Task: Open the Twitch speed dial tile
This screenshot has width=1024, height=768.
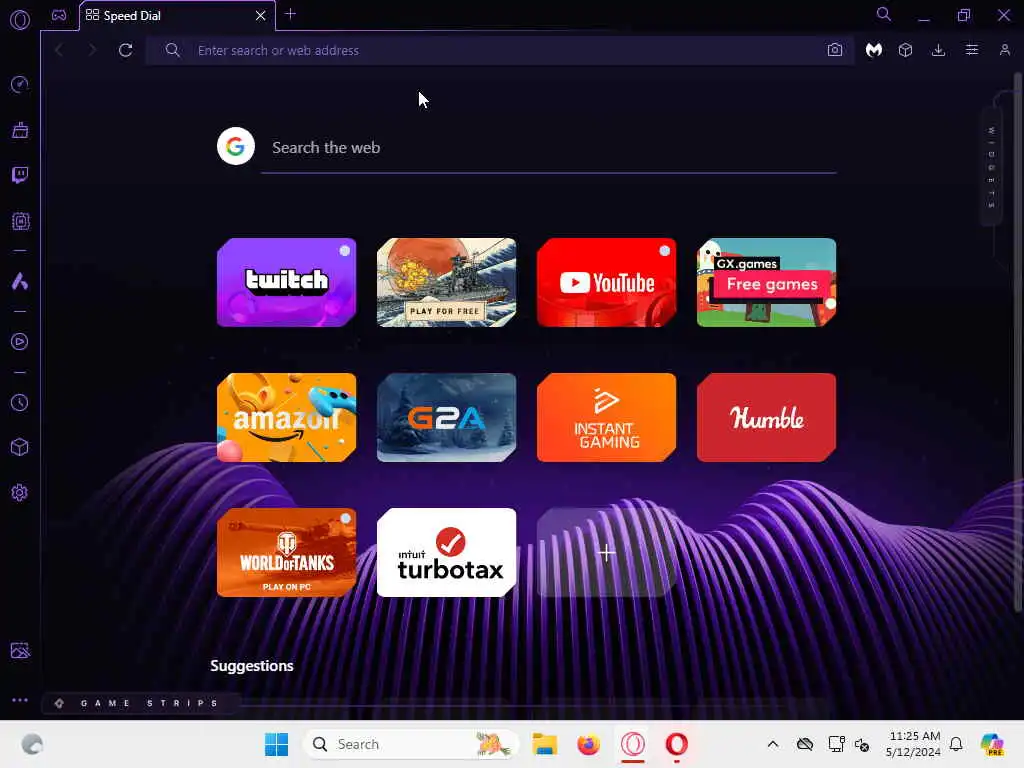Action: [x=287, y=282]
